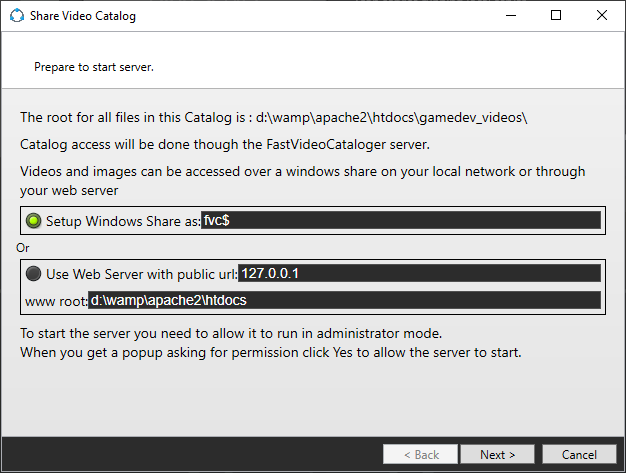This screenshot has height=473, width=626.
Task: Click the catalog root path text line
Action: [273, 117]
